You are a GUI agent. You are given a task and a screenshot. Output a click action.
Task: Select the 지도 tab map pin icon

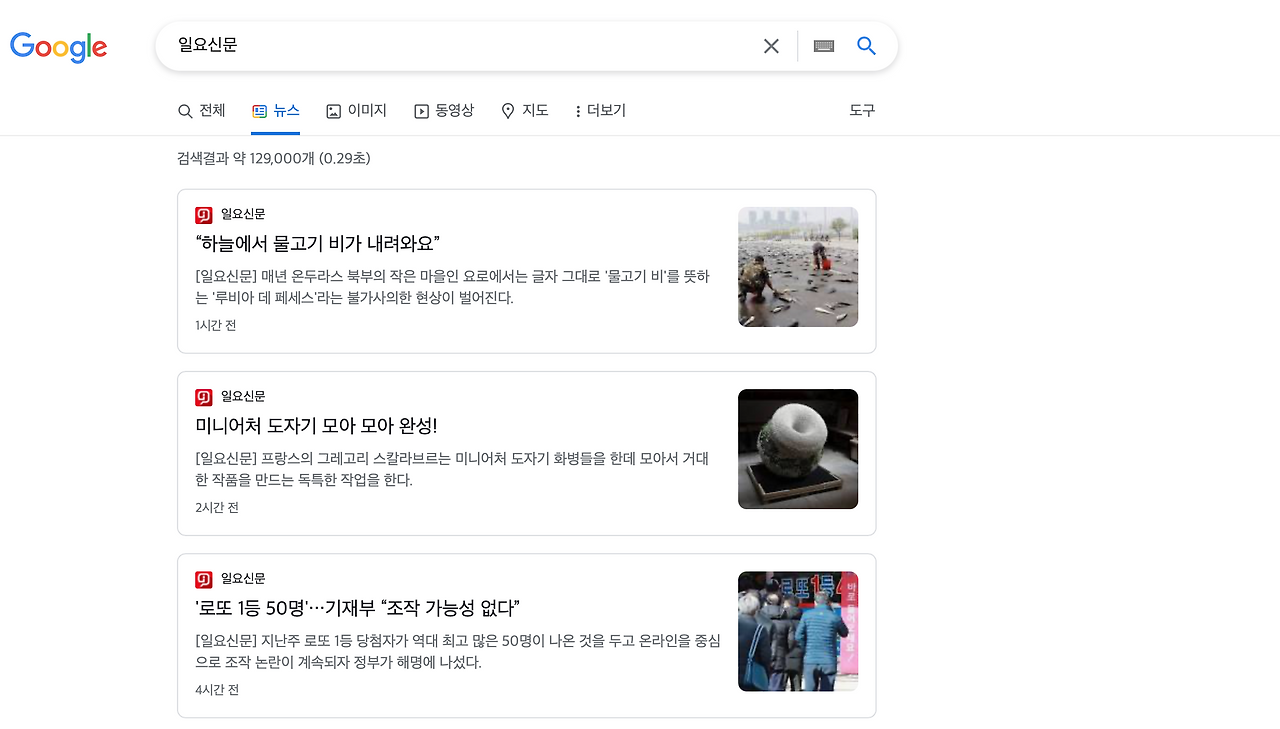tap(507, 110)
